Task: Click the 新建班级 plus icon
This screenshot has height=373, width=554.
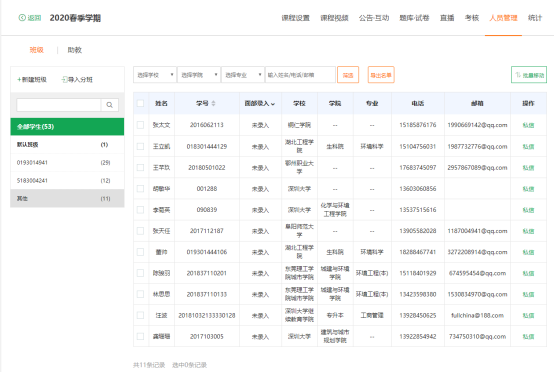Action: [19, 79]
